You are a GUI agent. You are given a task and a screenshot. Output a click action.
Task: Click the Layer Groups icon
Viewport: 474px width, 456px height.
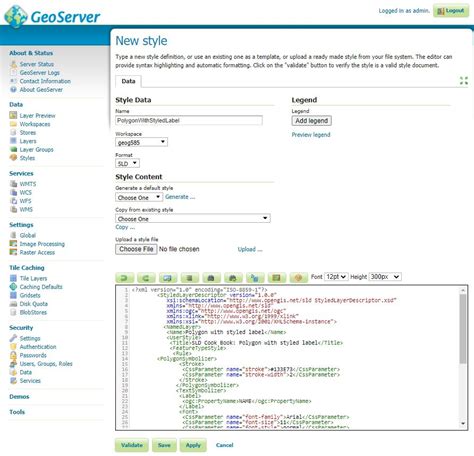[13, 149]
